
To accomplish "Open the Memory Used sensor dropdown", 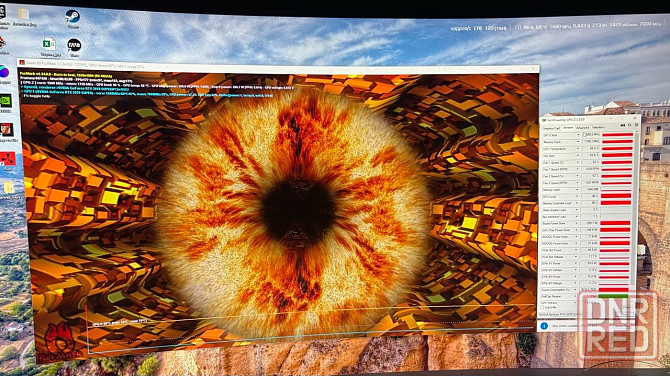I will [577, 190].
